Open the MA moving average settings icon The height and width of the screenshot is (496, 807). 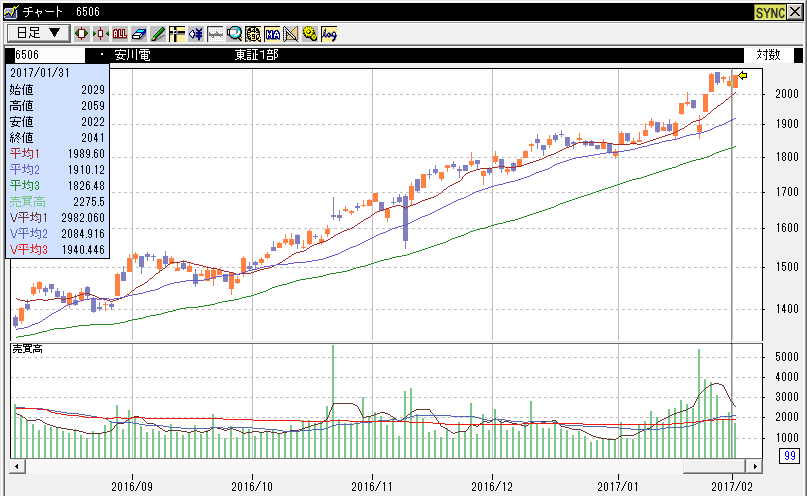pos(272,33)
